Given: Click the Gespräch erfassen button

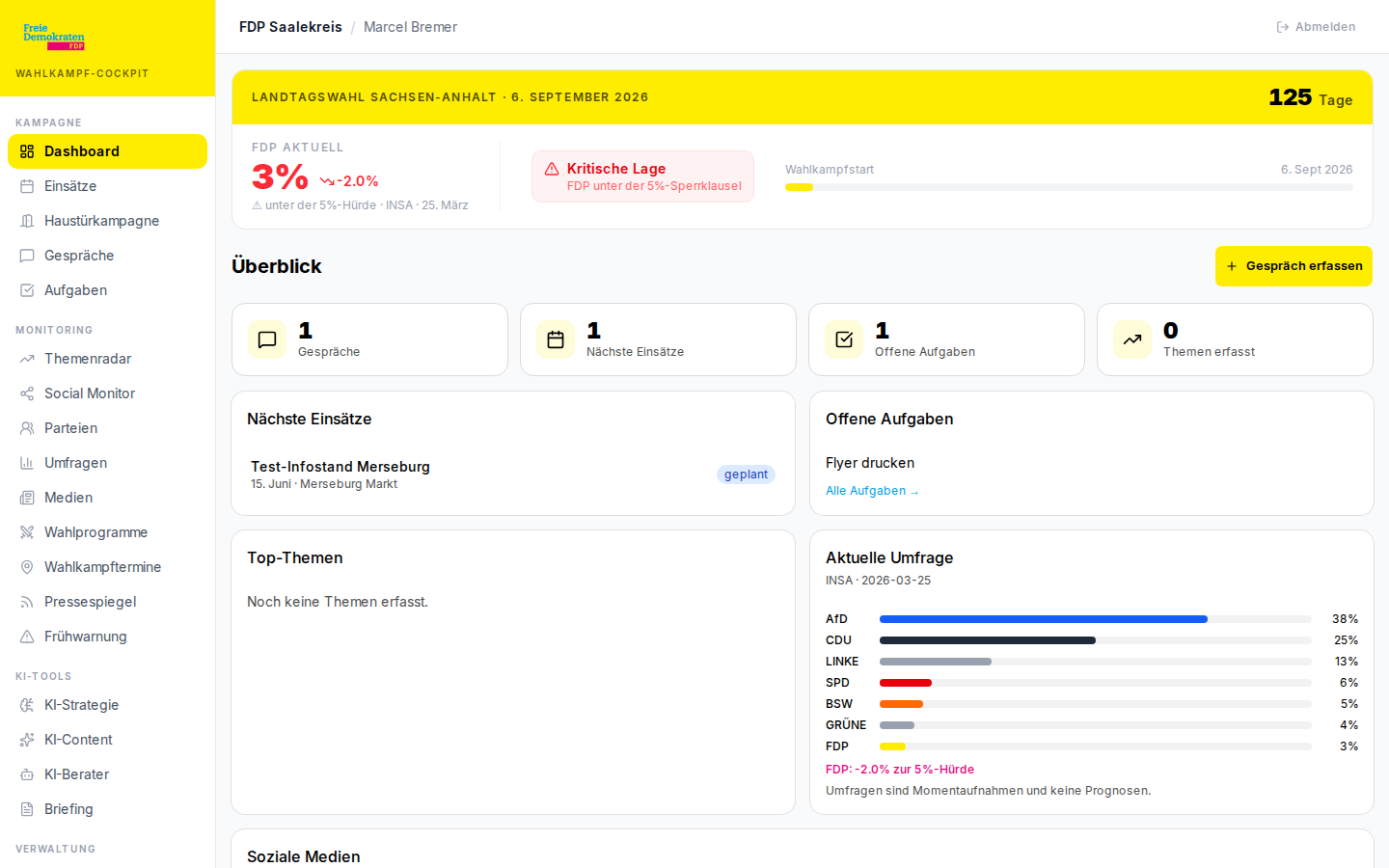Looking at the screenshot, I should click(1294, 266).
